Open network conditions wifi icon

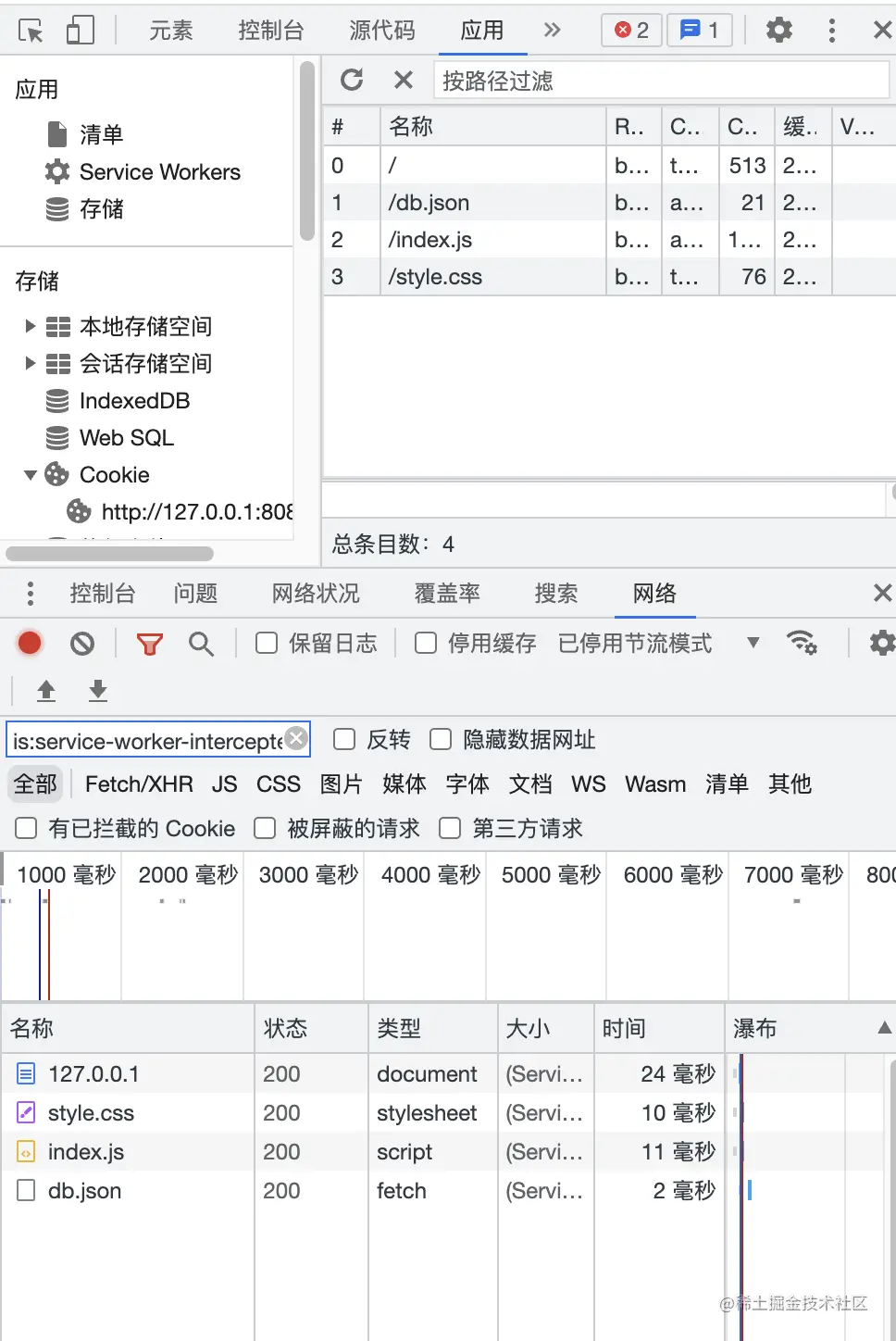point(802,643)
